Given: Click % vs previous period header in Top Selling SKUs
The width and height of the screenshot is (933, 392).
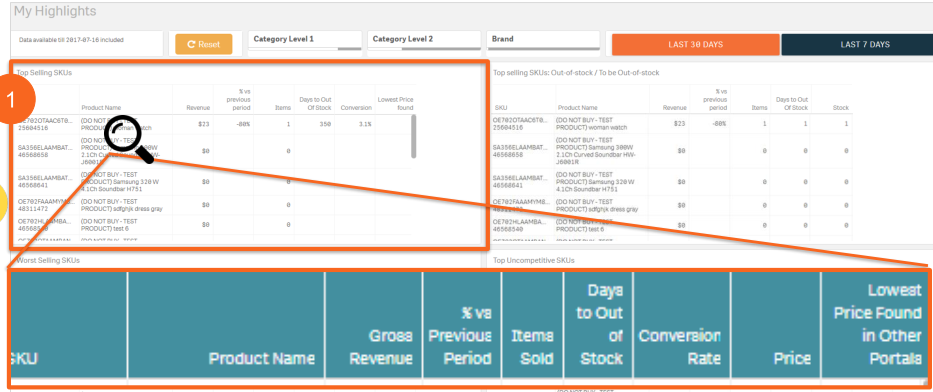Looking at the screenshot, I should tap(238, 100).
